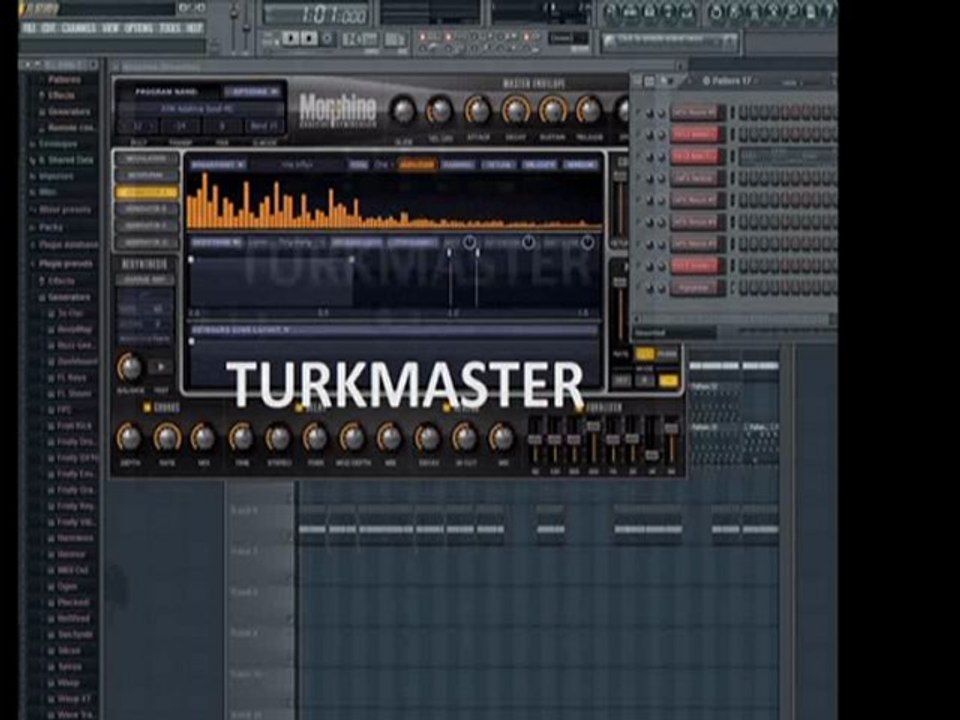Open the FILE menu
This screenshot has height=720, width=960.
(x=29, y=28)
